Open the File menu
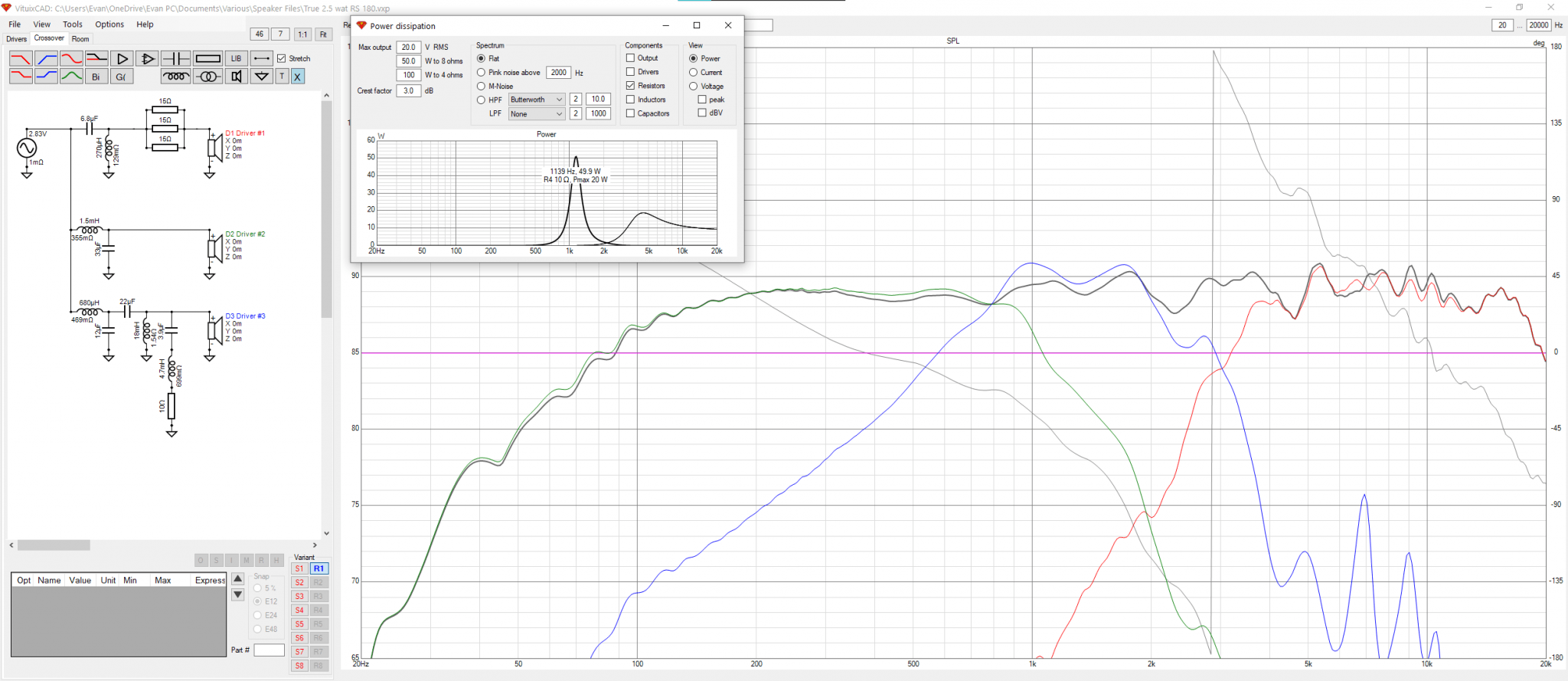 (15, 25)
